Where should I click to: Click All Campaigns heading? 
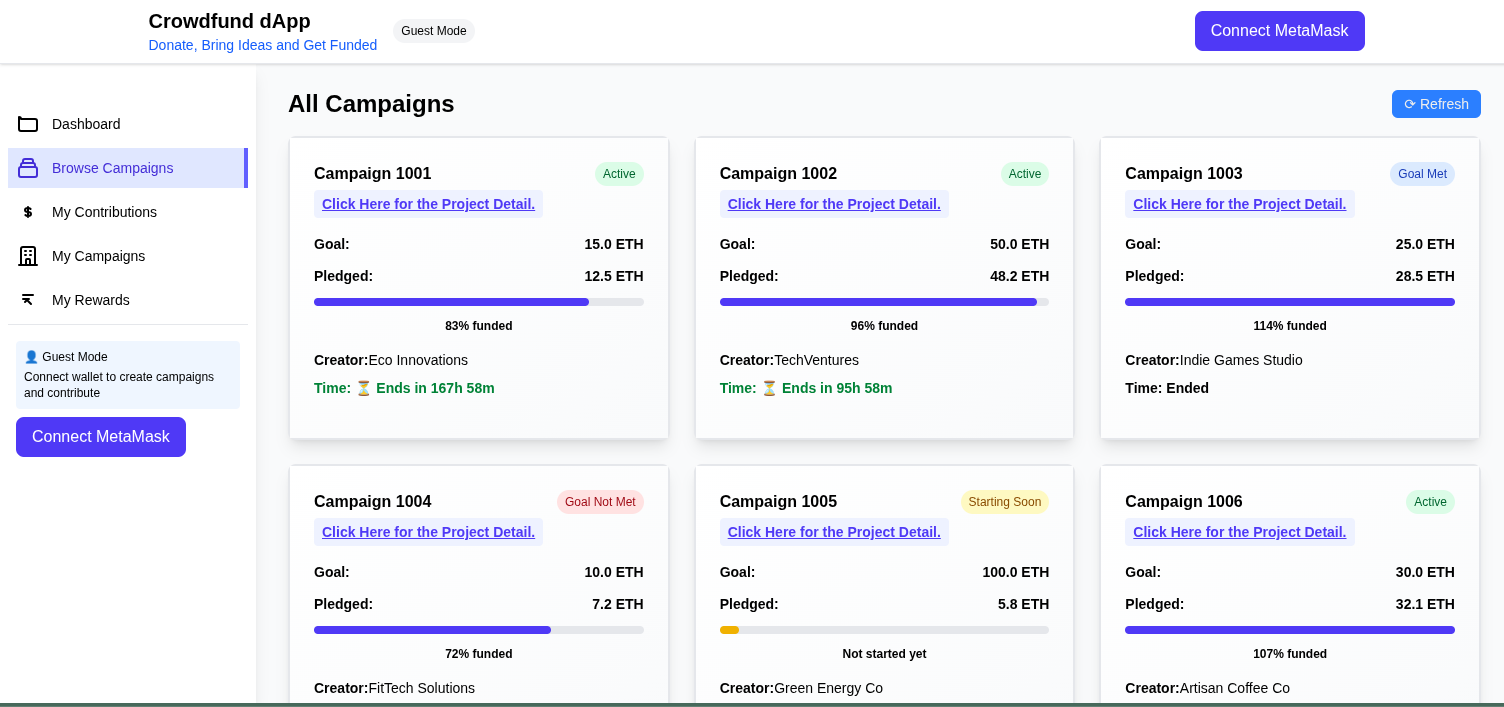371,103
